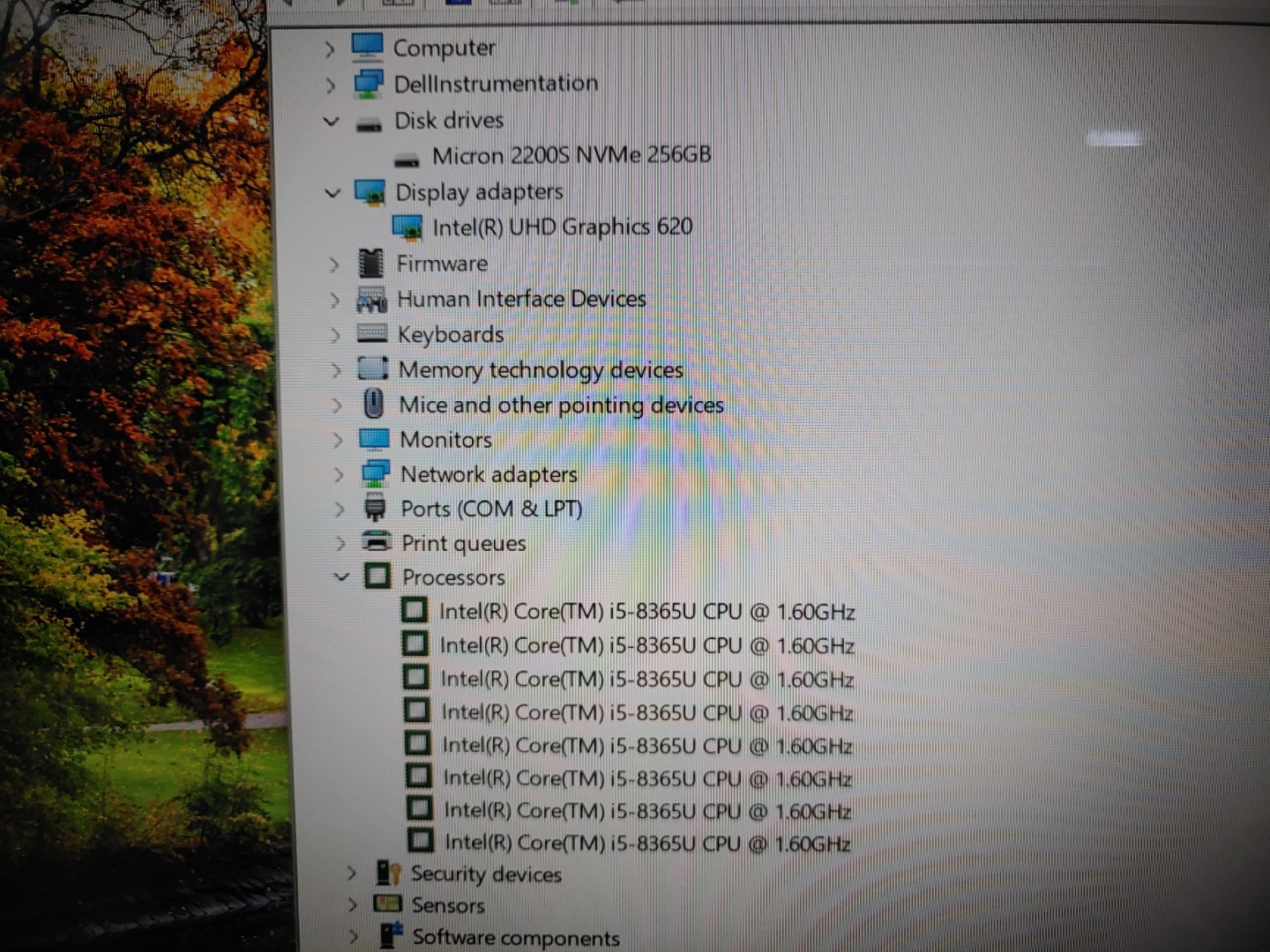Click the Firmware chip icon
1270x952 pixels.
click(x=371, y=263)
